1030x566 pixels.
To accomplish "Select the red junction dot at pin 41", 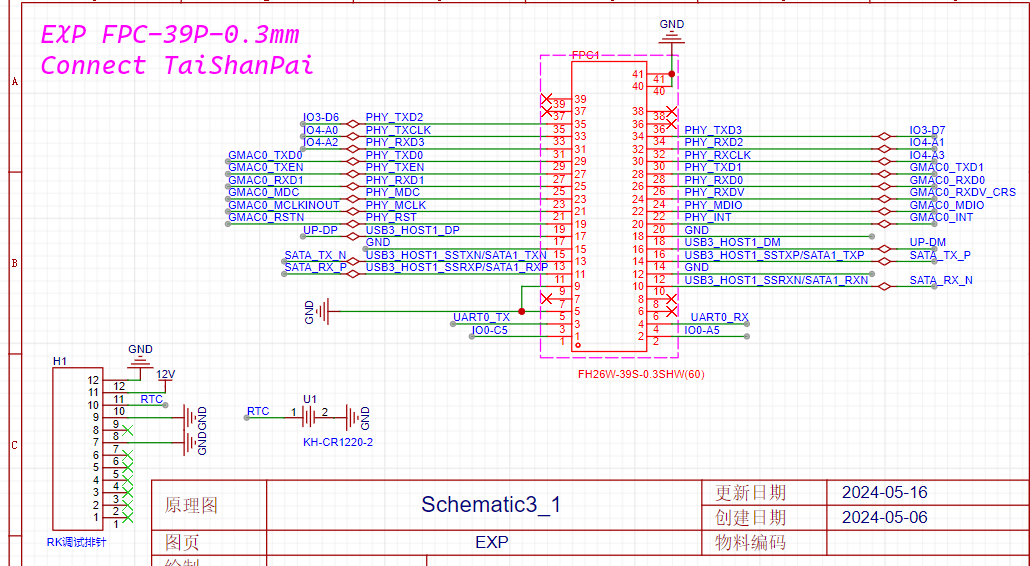I will [671, 74].
